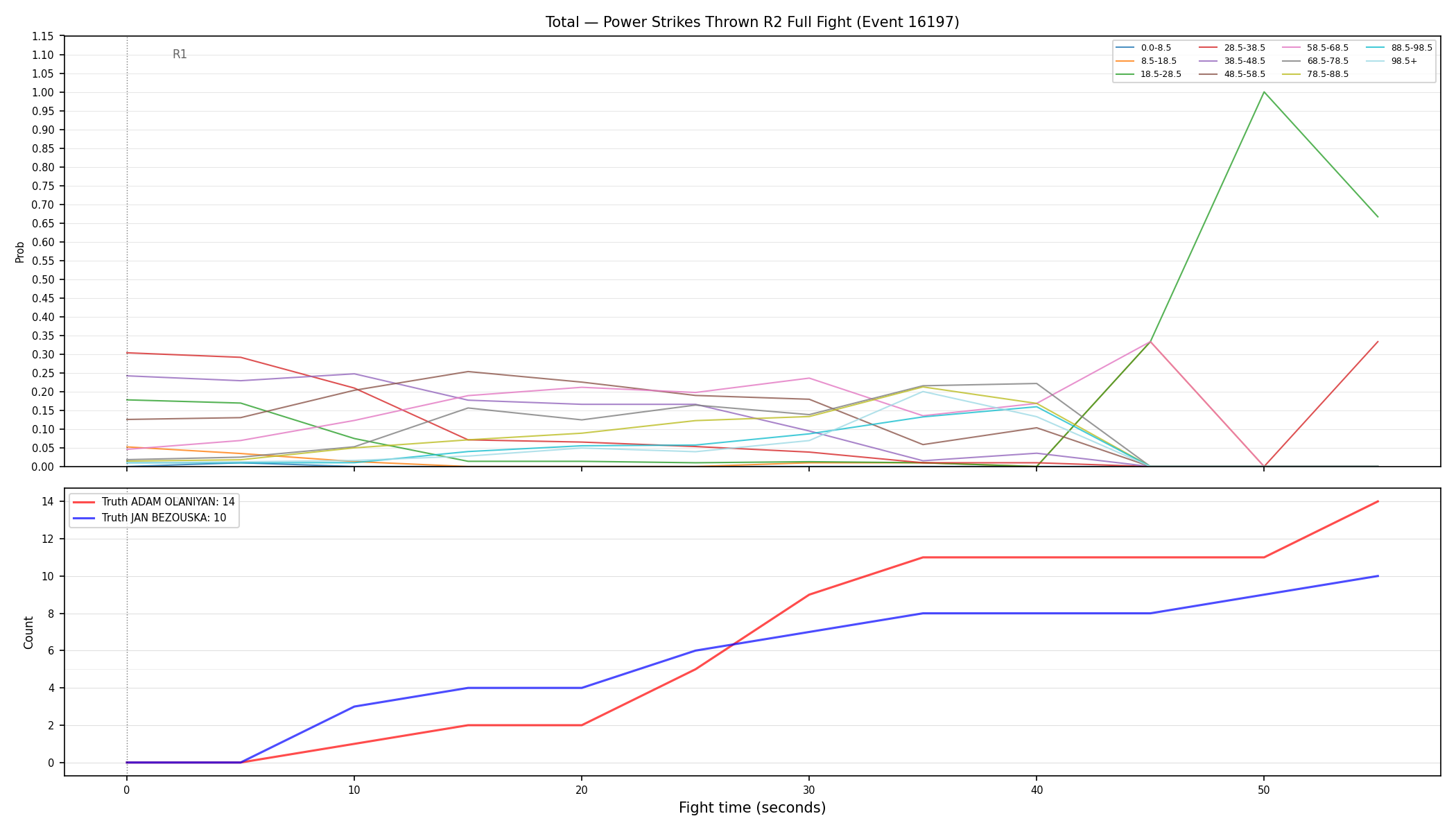Click the y-axis tick label '14' in the count chart

pyautogui.click(x=49, y=502)
